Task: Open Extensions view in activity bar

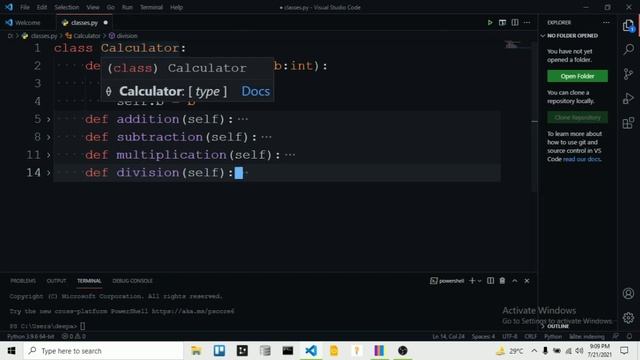Action: [629, 123]
